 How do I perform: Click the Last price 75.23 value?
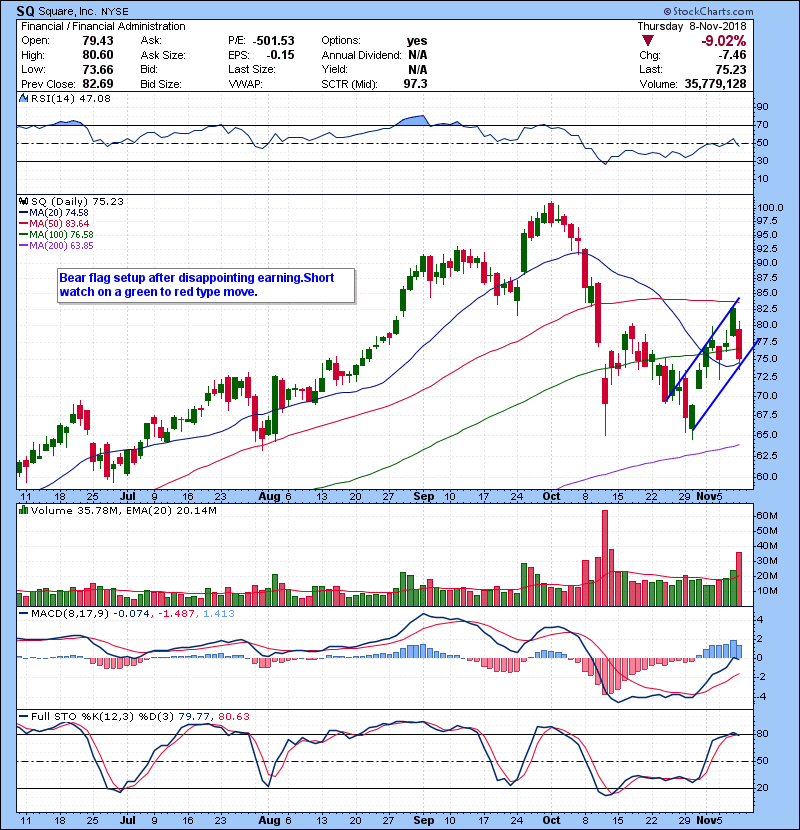point(731,69)
